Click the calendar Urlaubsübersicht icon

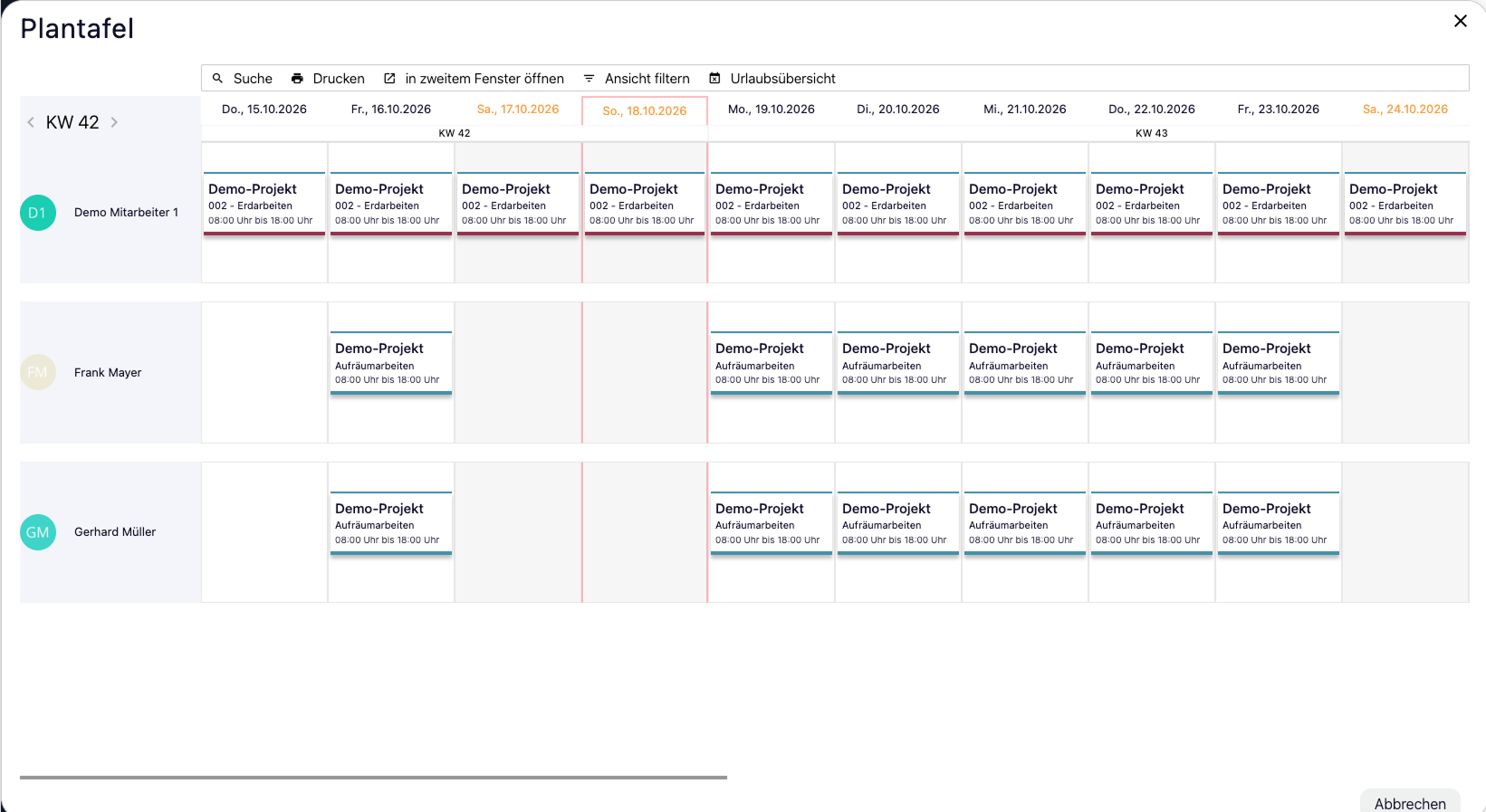(x=714, y=79)
